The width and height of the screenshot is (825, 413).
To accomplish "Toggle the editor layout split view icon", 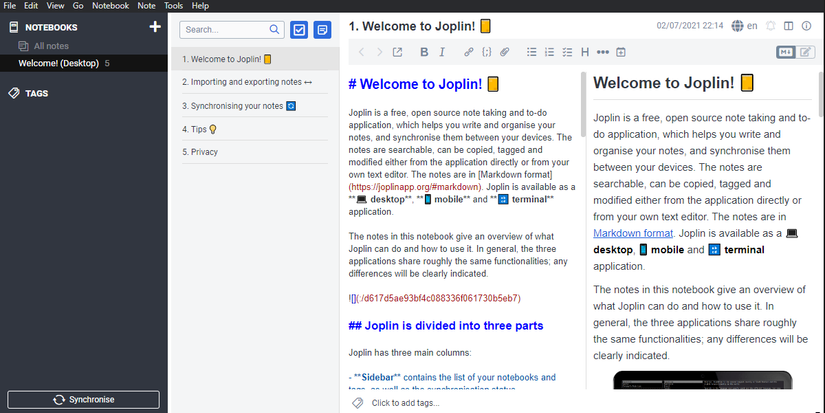I will [x=789, y=25].
